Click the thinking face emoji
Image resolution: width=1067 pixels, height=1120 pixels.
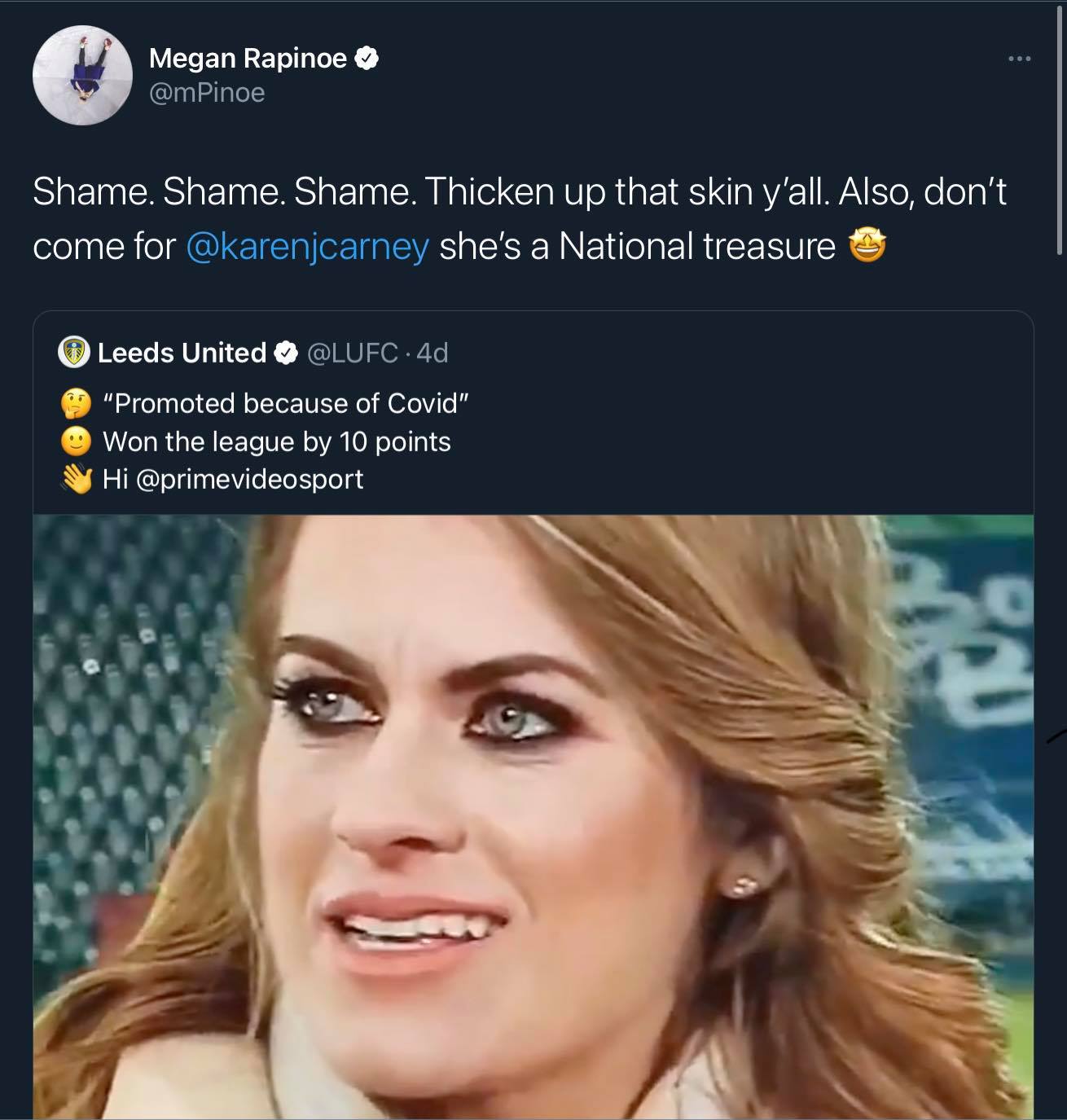pos(77,404)
